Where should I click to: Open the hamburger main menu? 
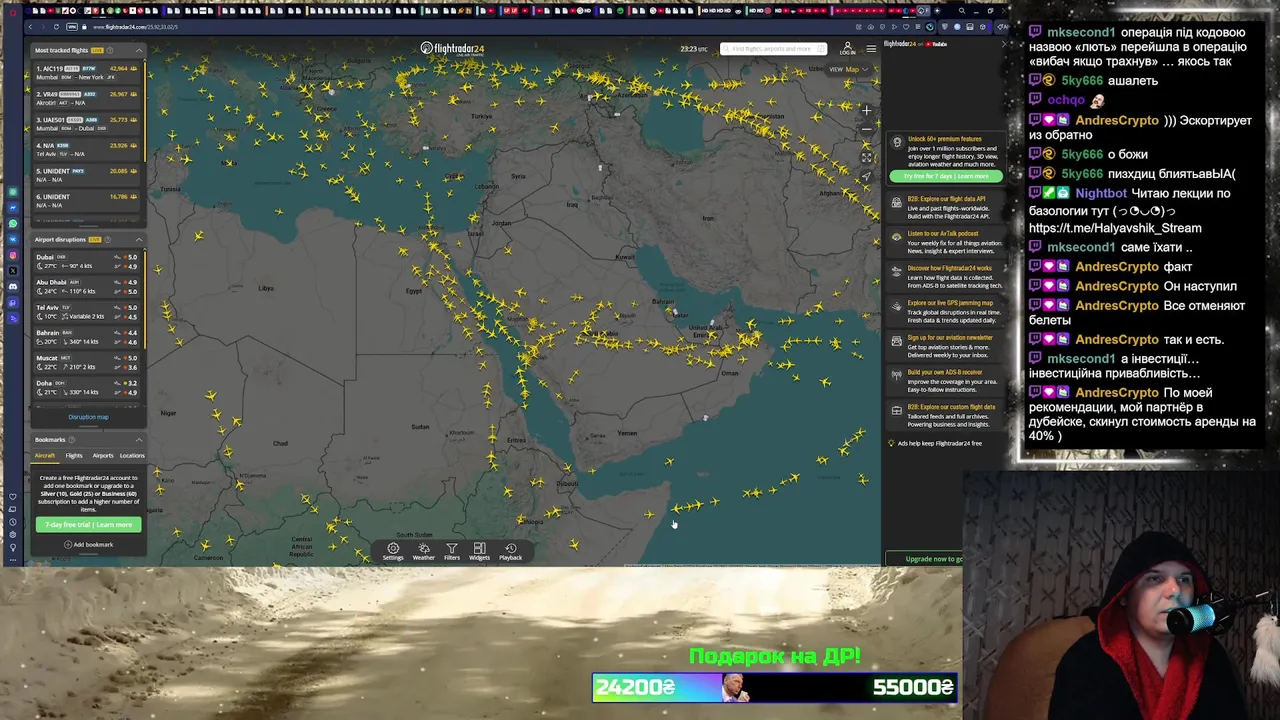point(871,48)
